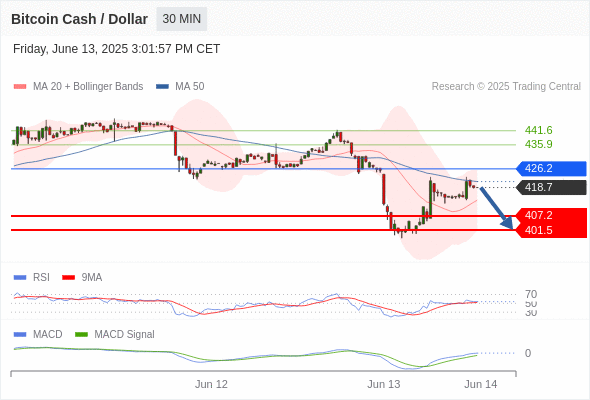Screen dimensions: 590x400
Task: Click the MACD legend label
Action: tap(48, 335)
